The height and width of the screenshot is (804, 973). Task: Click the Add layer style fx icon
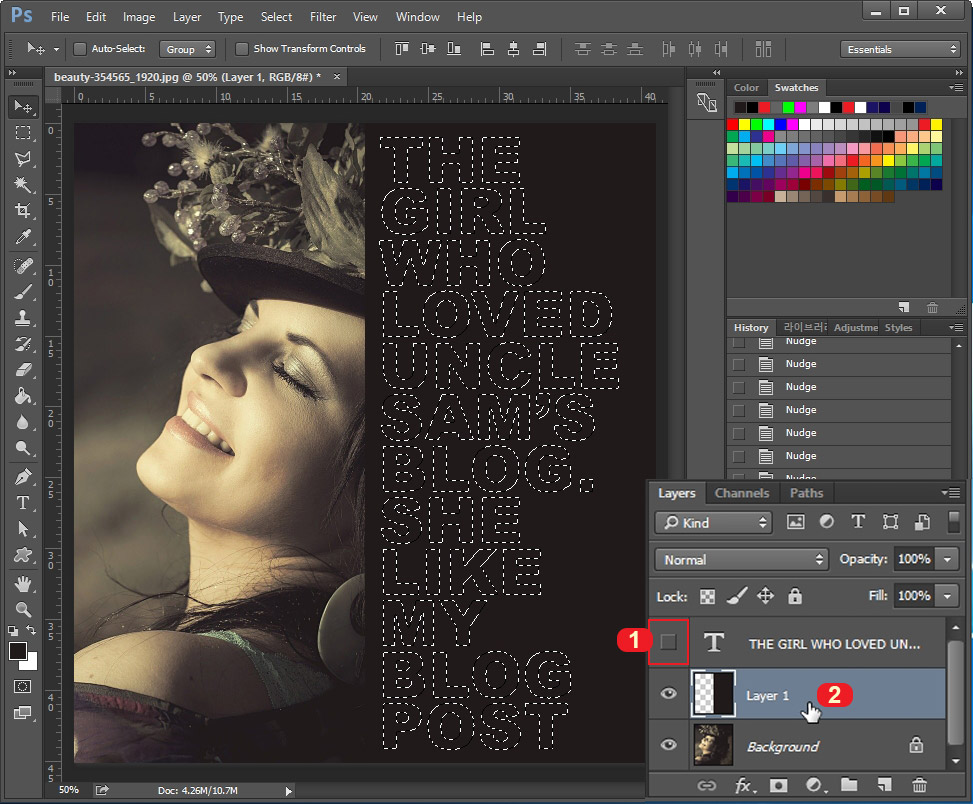click(745, 786)
